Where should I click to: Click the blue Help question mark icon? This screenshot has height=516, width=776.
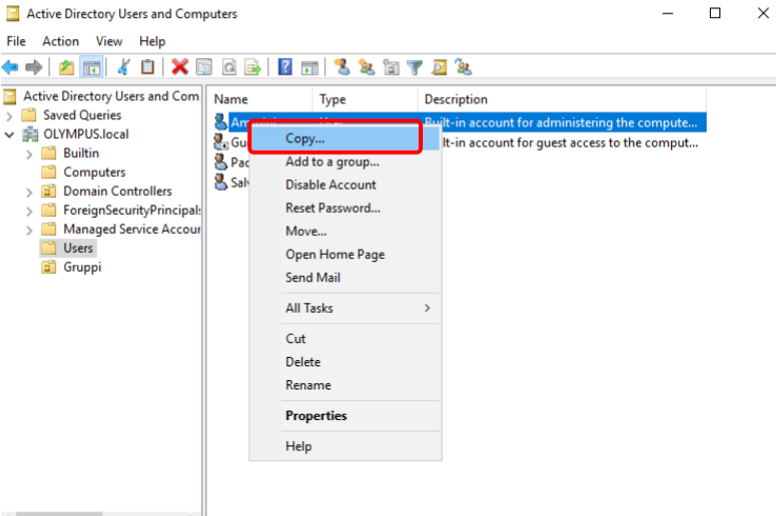[285, 67]
